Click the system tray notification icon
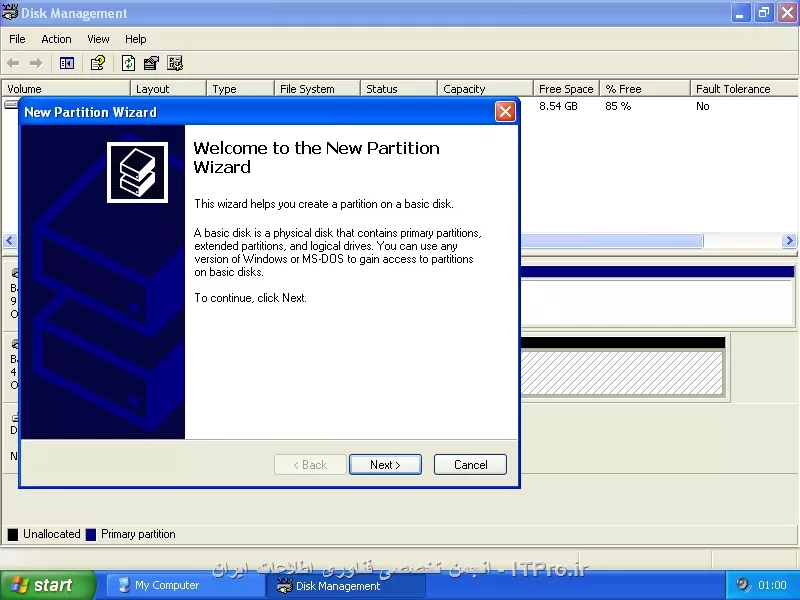Image resolution: width=800 pixels, height=600 pixels. click(x=743, y=585)
